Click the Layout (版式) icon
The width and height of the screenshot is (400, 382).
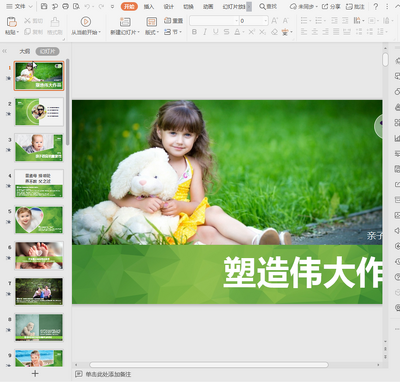point(152,22)
